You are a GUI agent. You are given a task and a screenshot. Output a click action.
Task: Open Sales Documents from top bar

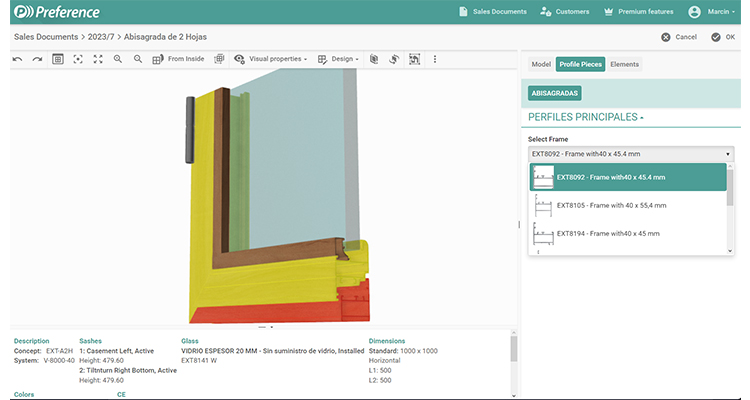[493, 11]
